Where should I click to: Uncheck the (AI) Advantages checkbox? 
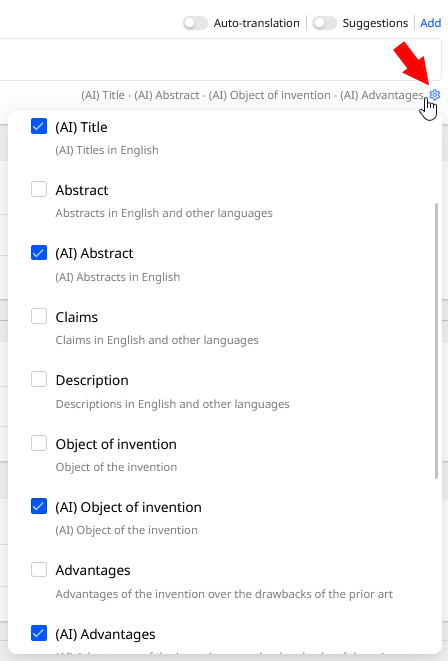pos(39,633)
